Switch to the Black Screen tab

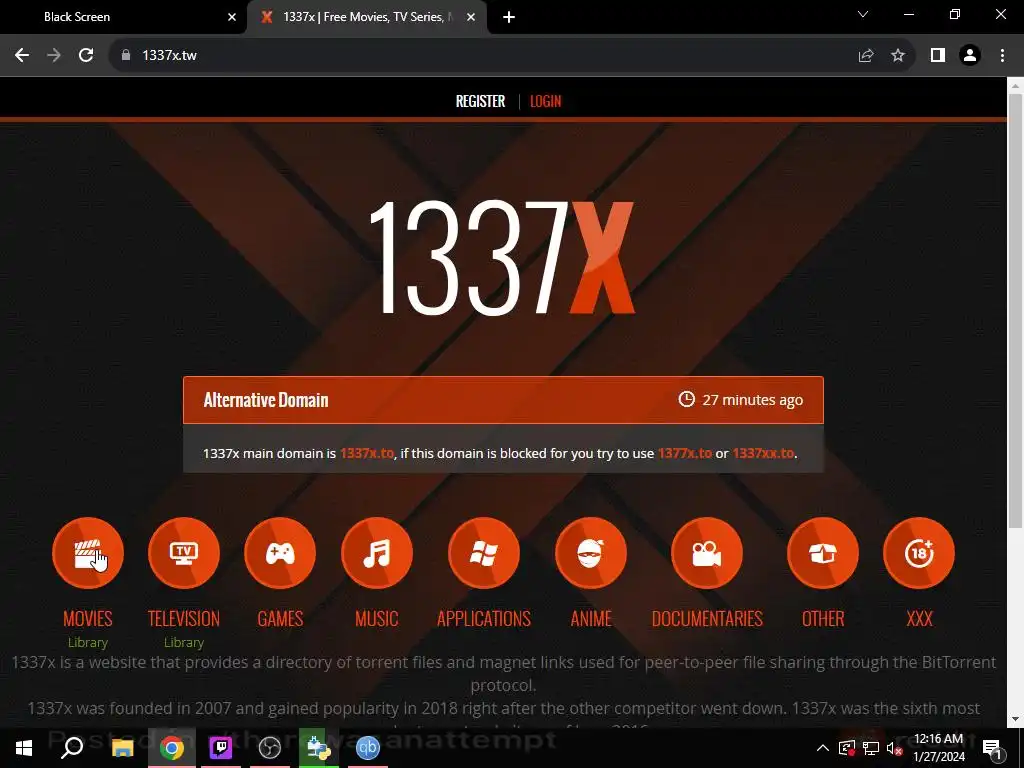(x=124, y=17)
